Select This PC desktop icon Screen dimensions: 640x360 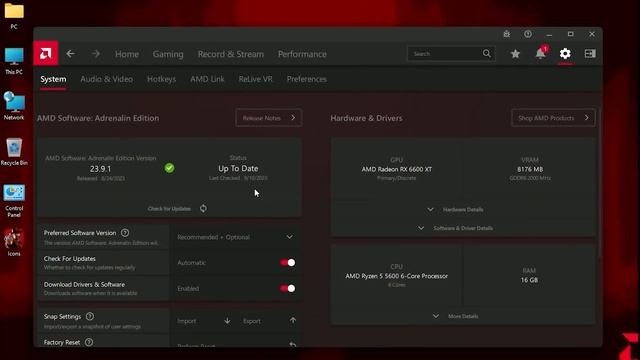tap(14, 61)
